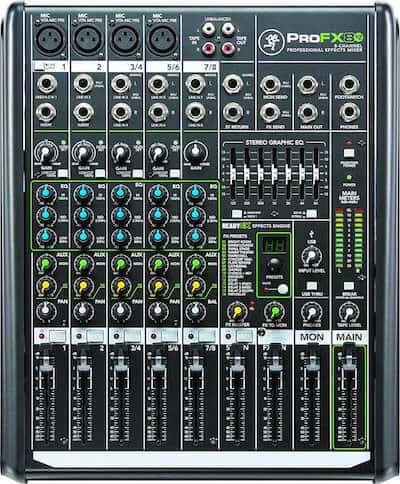Toggle the graphic EQ Main Mix/Mon switch
The height and width of the screenshot is (484, 400).
[237, 214]
